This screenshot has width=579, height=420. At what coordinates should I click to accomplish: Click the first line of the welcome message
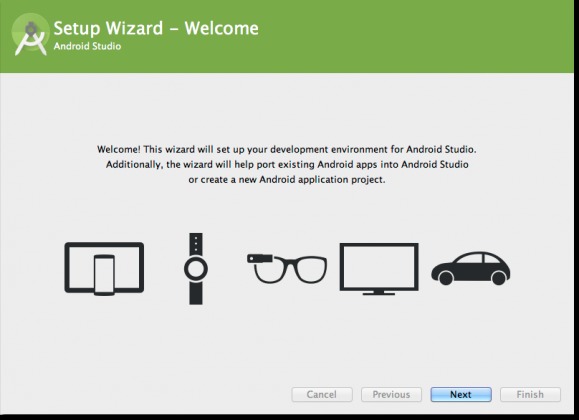(x=287, y=149)
